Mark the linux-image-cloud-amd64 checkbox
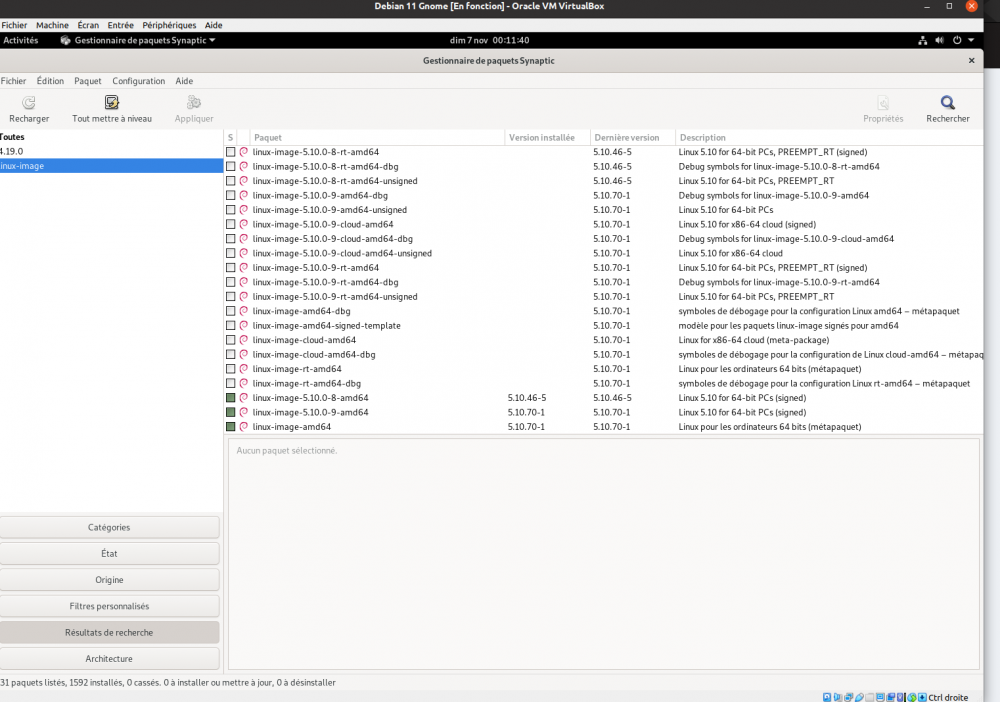1000x702 pixels. tap(231, 340)
